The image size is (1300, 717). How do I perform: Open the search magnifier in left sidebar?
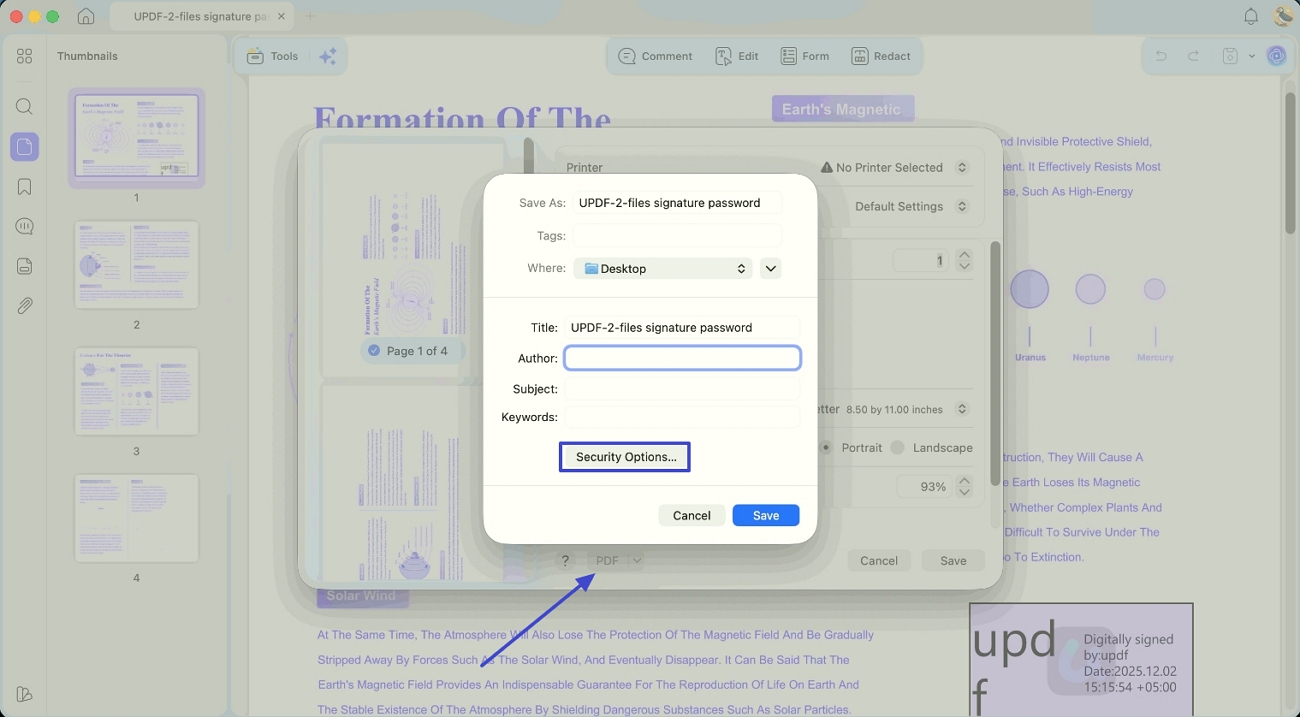coord(25,106)
